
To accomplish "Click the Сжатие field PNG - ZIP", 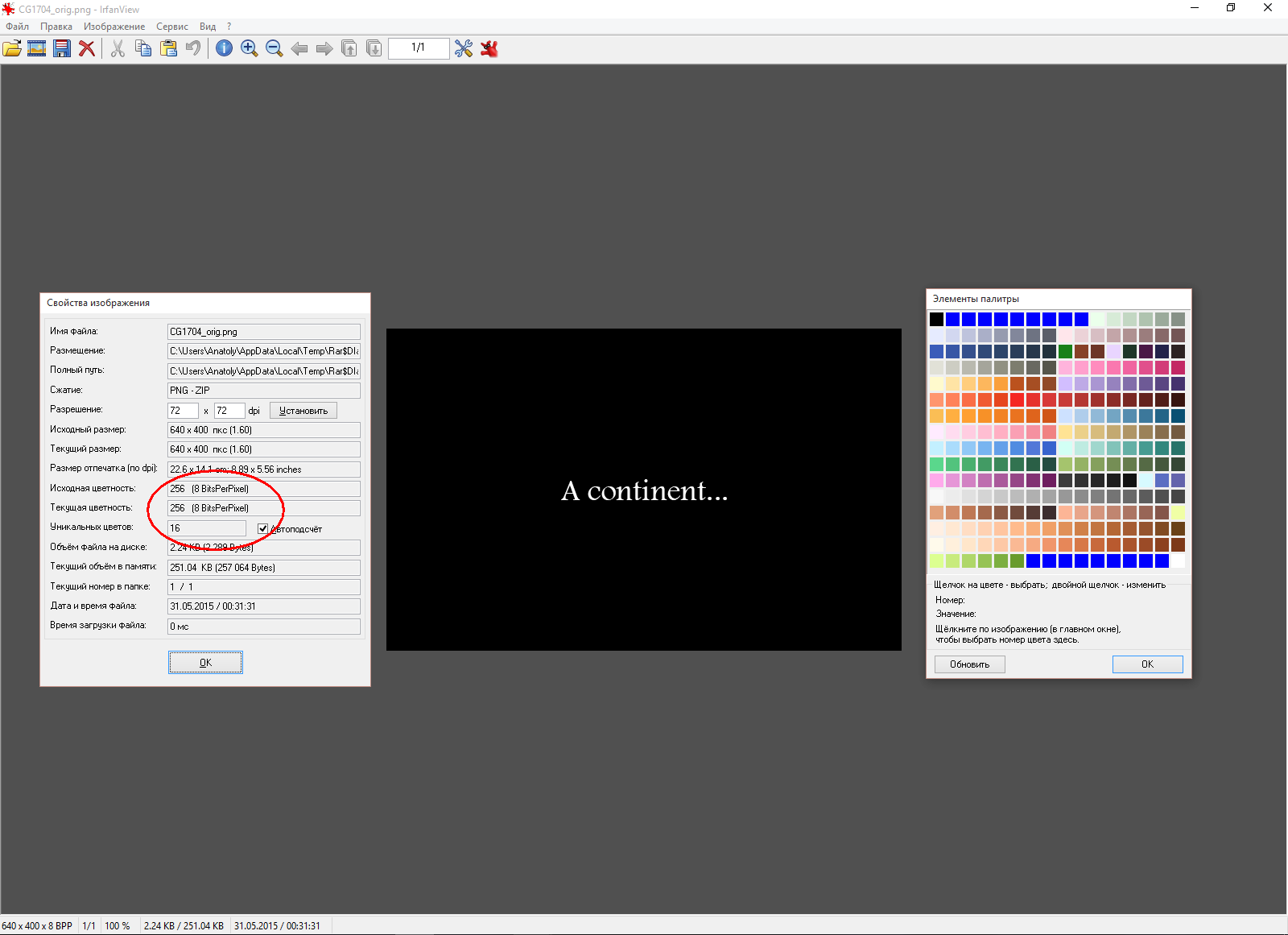I will click(x=264, y=391).
